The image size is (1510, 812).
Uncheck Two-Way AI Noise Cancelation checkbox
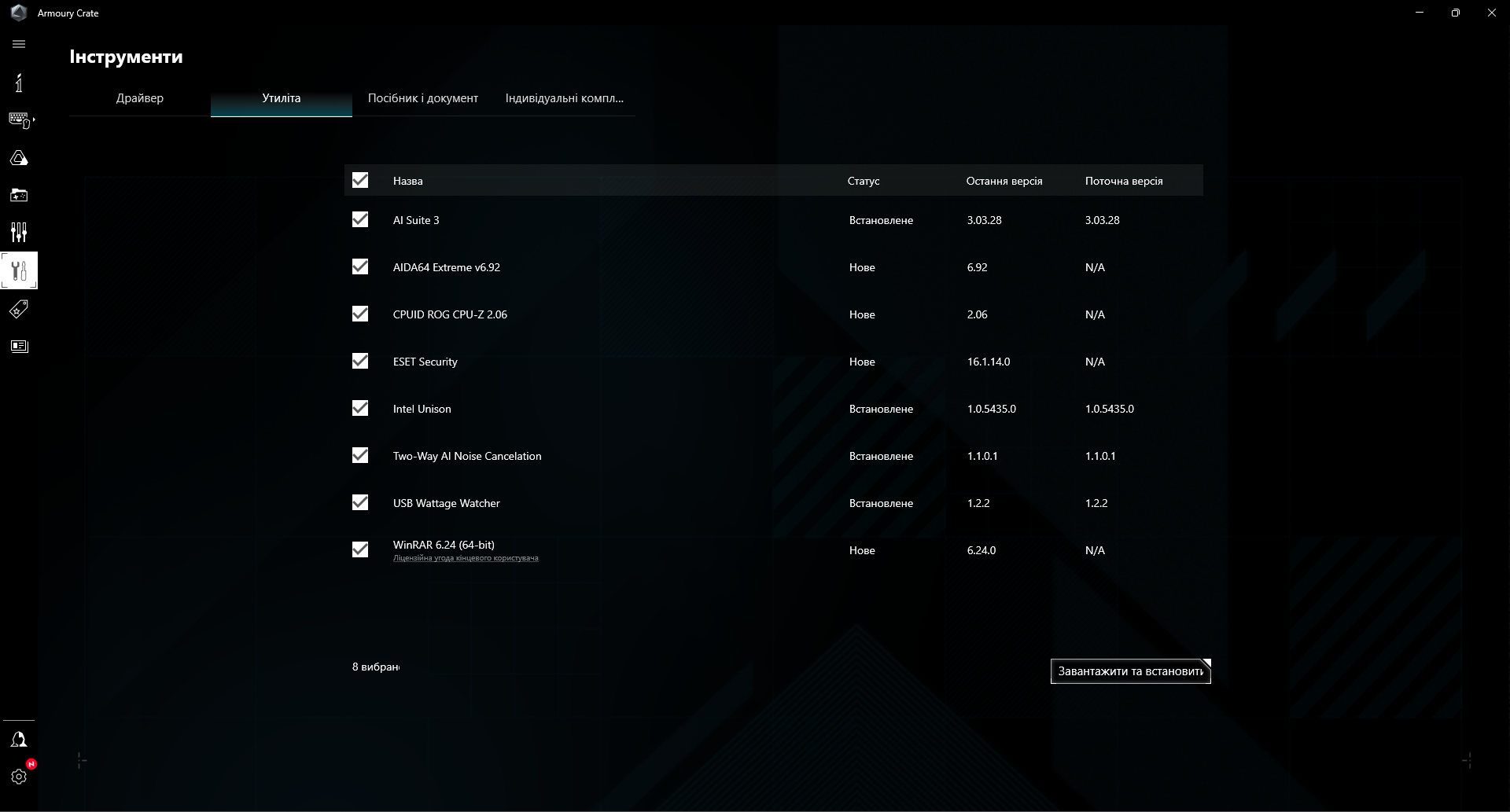pyautogui.click(x=360, y=456)
